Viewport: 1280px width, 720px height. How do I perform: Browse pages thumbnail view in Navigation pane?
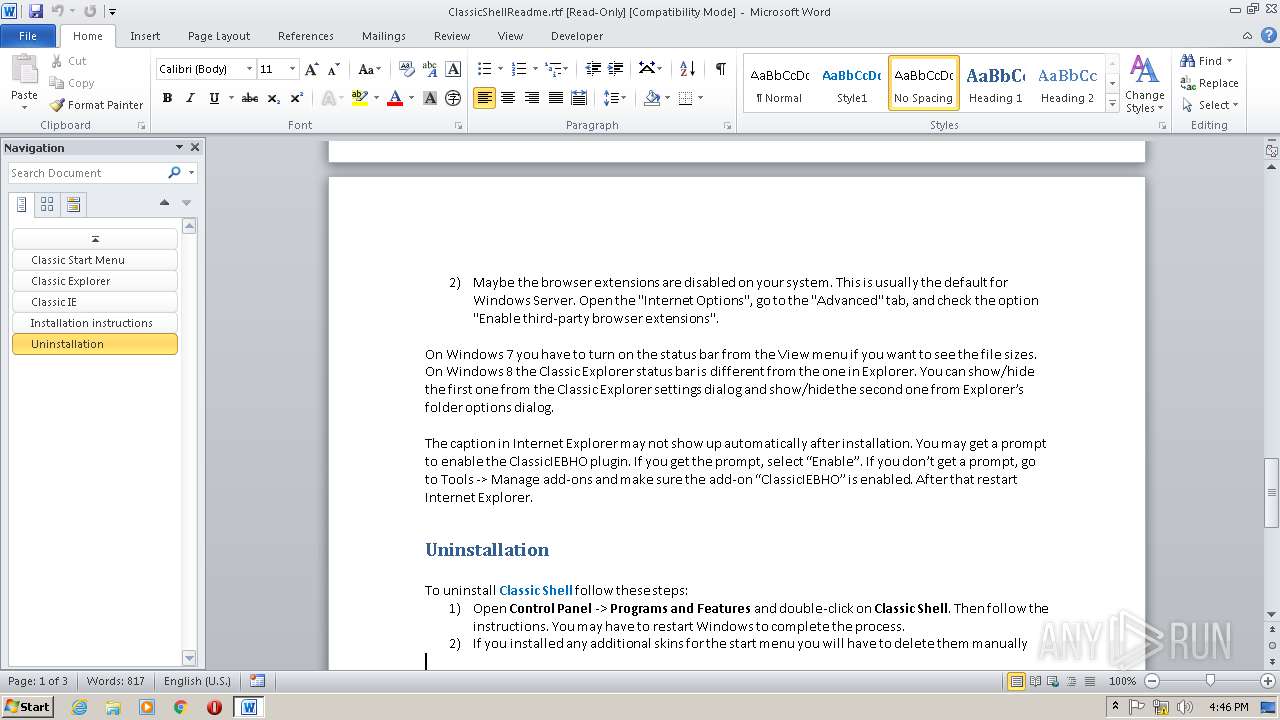(x=47, y=204)
